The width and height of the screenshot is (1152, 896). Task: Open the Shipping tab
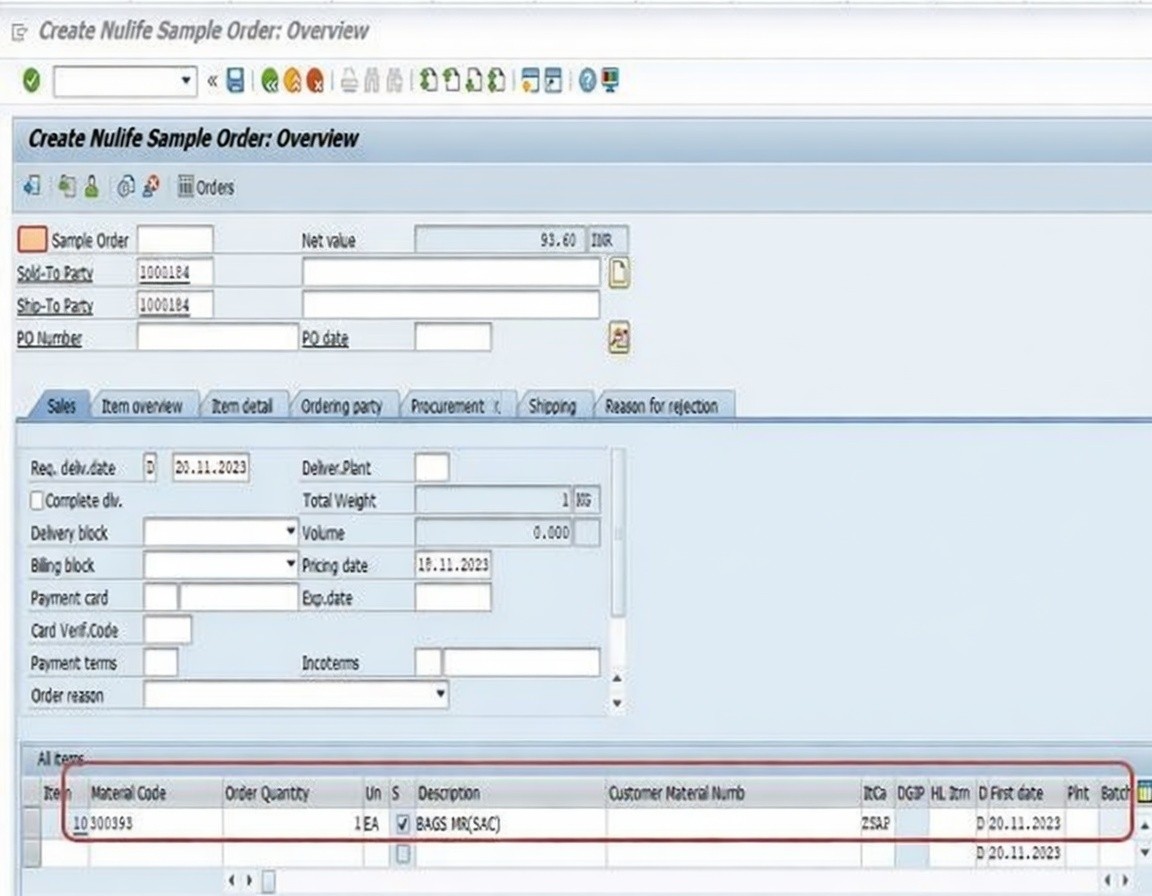point(552,406)
